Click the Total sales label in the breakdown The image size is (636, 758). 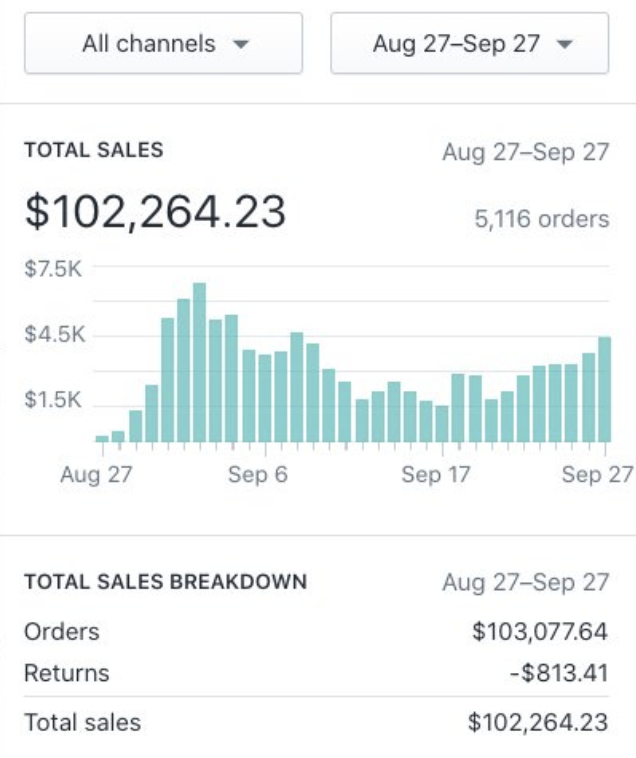click(82, 722)
